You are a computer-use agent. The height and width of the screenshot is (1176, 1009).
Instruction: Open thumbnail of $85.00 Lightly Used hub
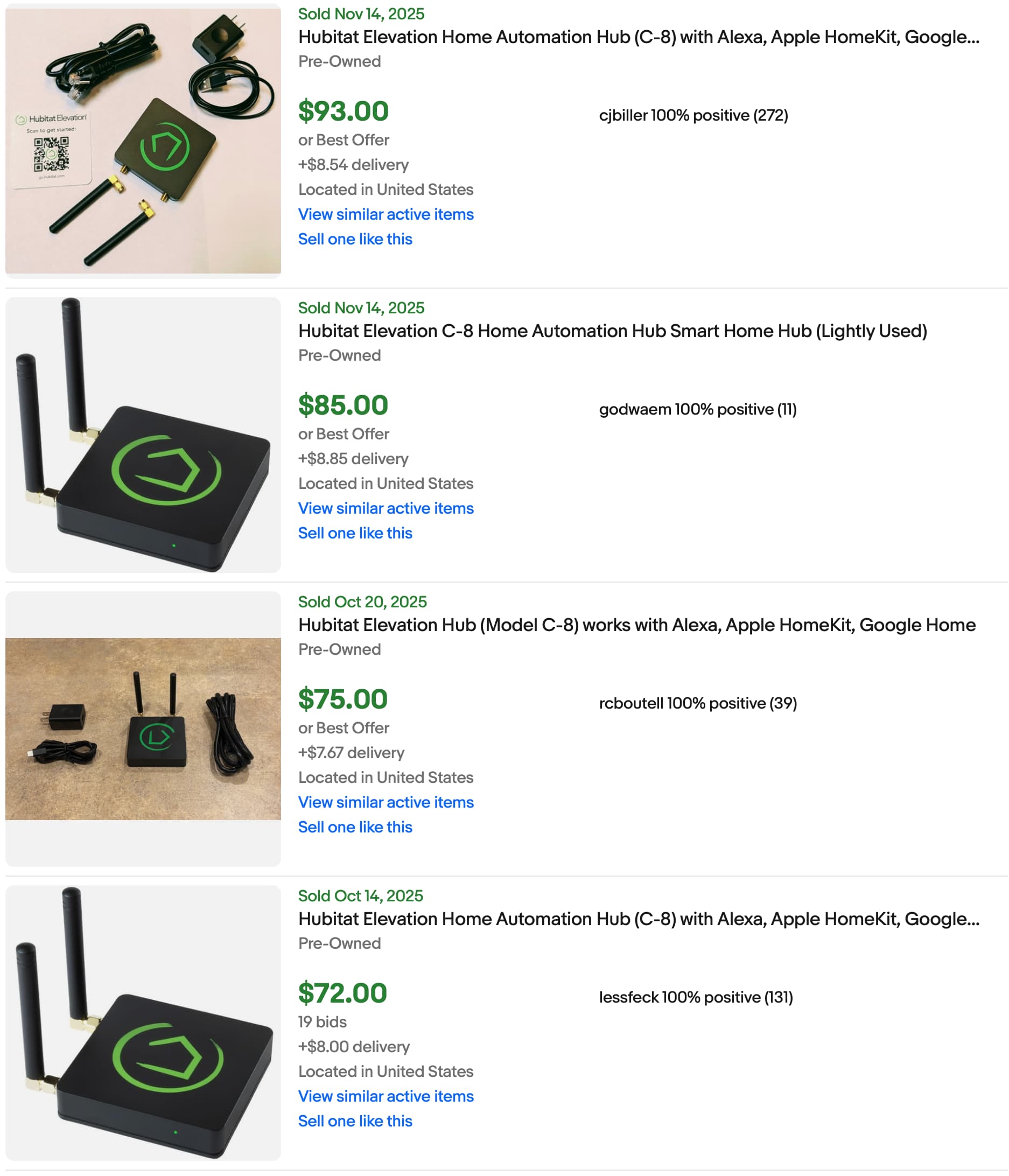tap(143, 435)
